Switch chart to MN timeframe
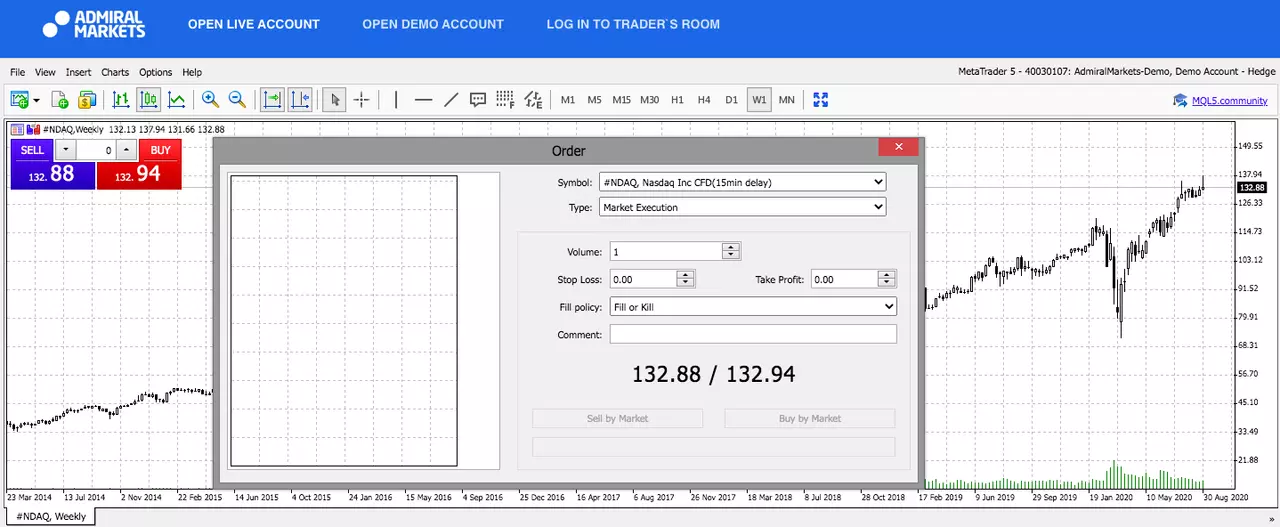Screen dimensions: 1280x527 coord(787,100)
